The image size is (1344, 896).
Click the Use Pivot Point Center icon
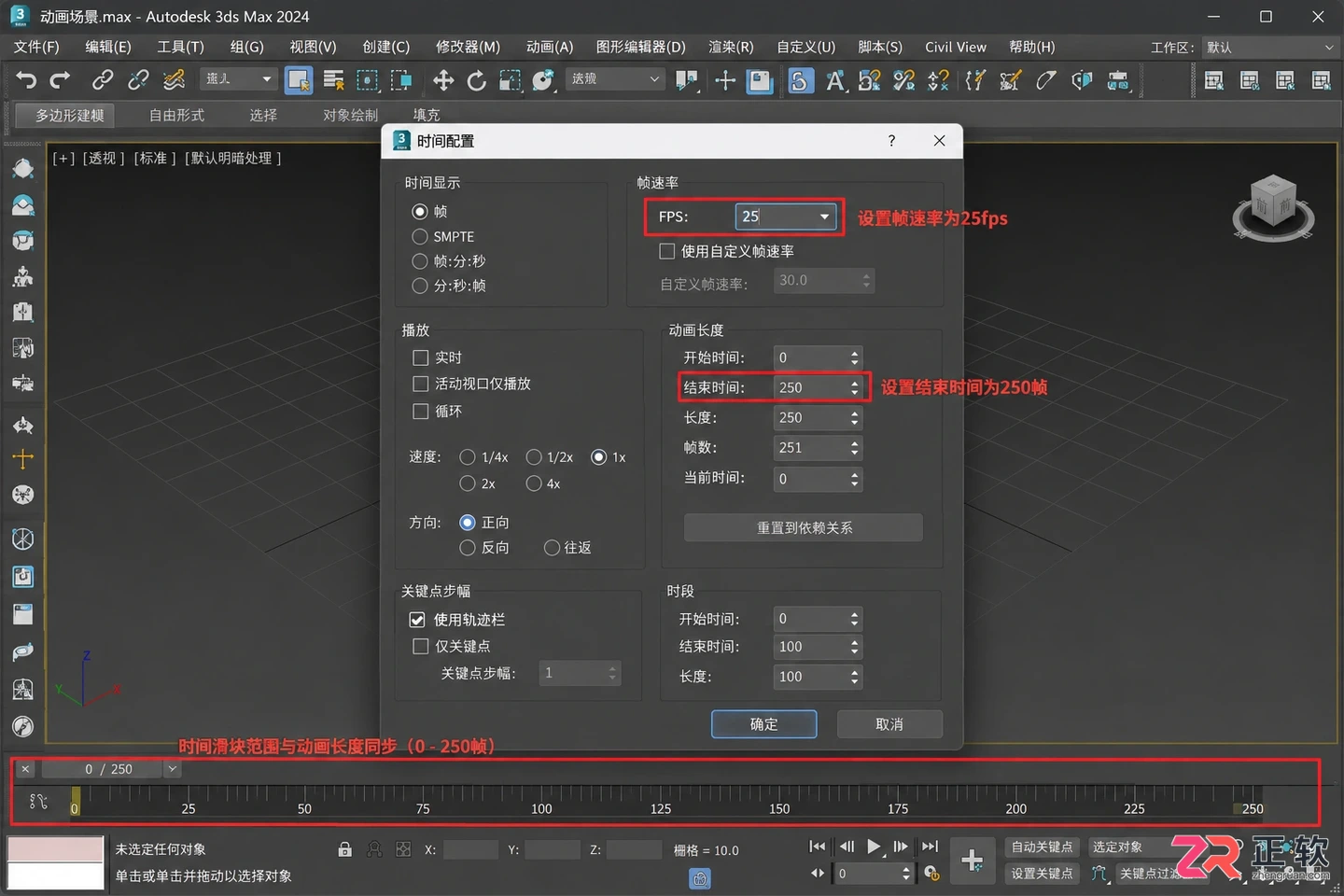[x=688, y=81]
